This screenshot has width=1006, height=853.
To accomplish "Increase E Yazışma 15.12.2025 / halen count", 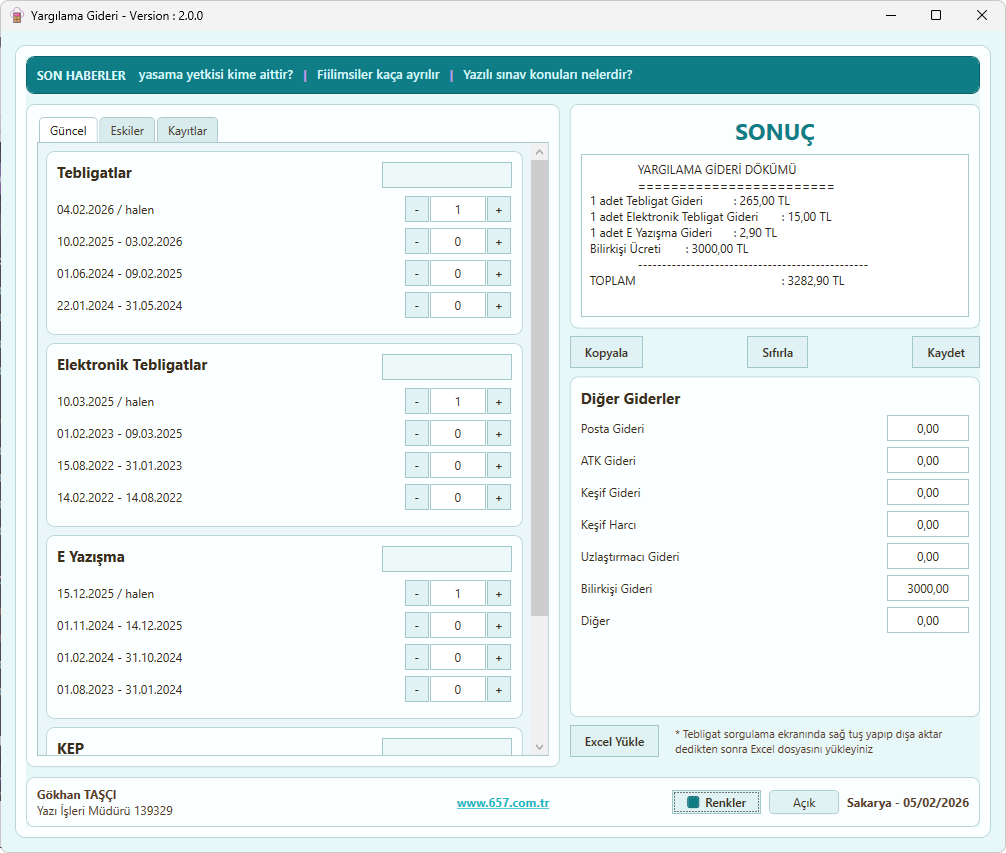I will (499, 593).
